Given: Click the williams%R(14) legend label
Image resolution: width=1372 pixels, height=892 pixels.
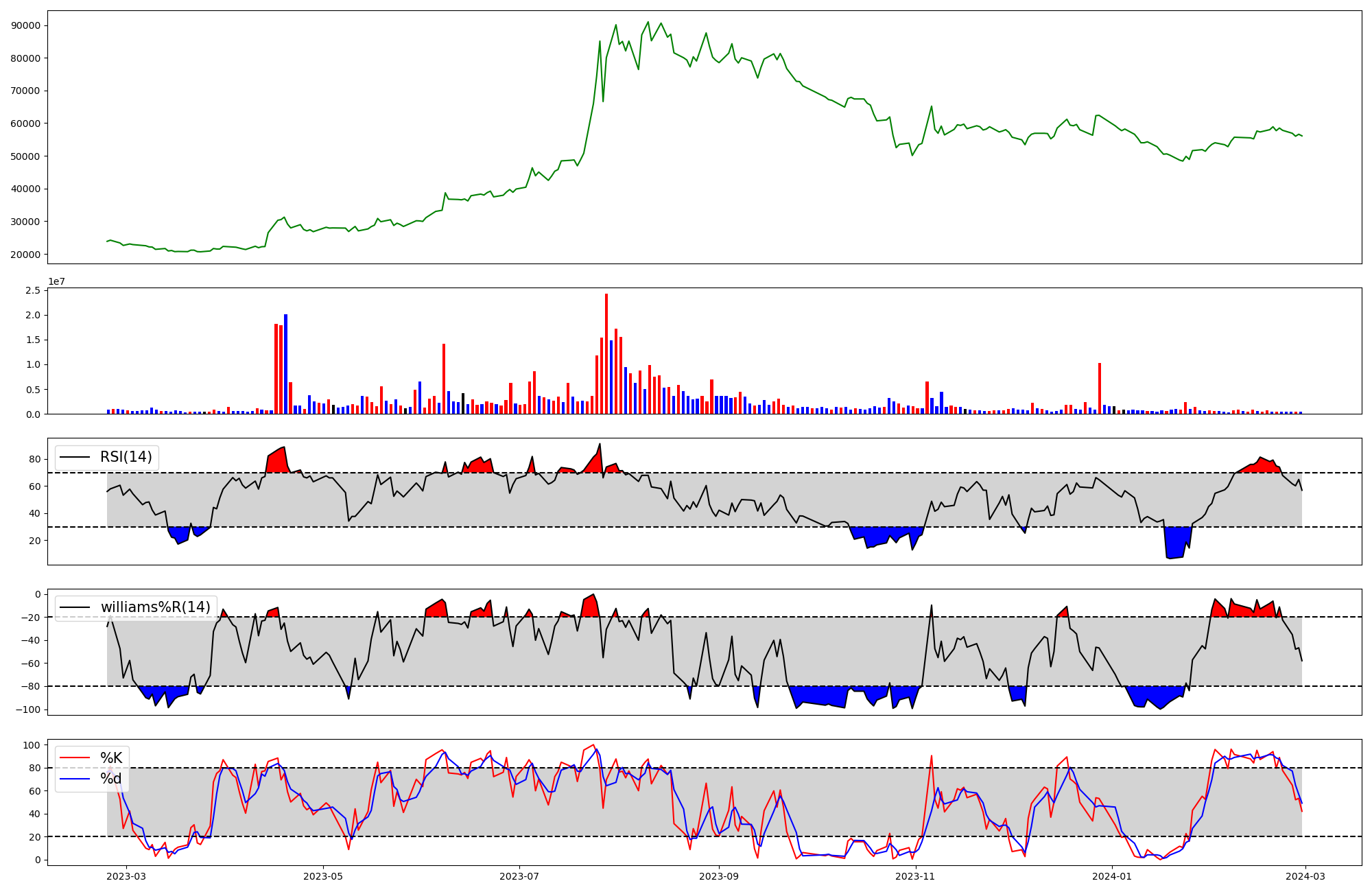Looking at the screenshot, I should point(155,607).
